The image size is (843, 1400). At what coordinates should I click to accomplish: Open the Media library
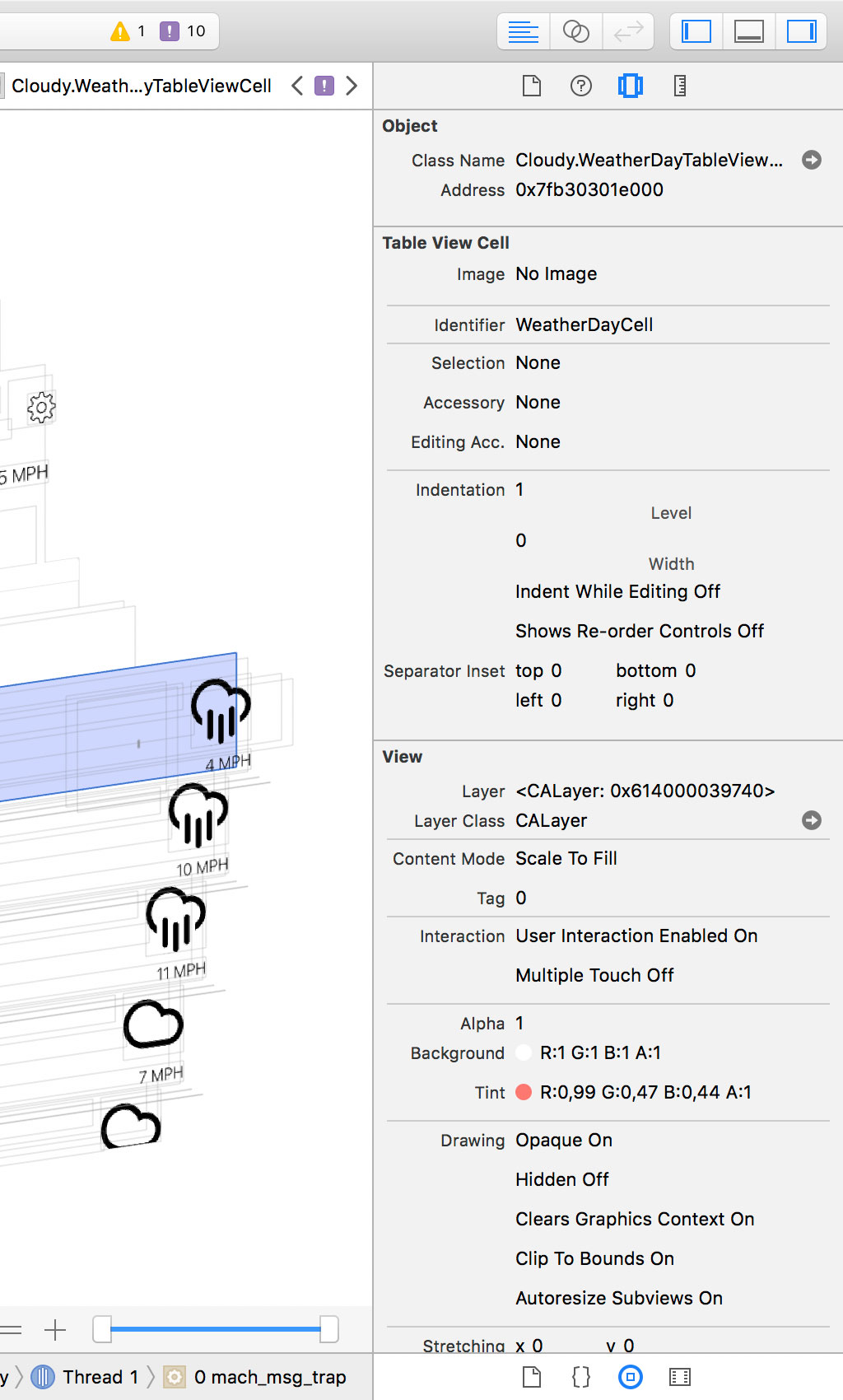pyautogui.click(x=680, y=1377)
